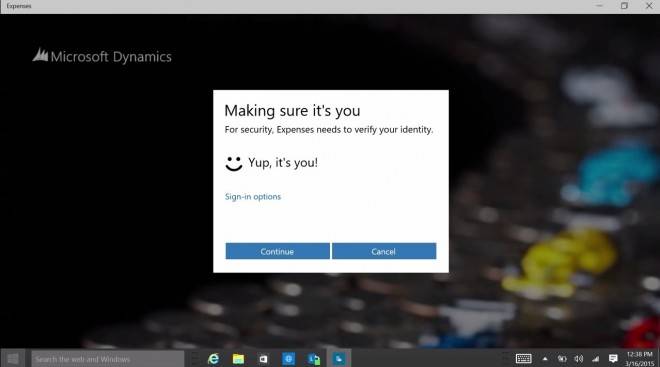660x367 pixels.
Task: Show hidden system tray icons
Action: [x=545, y=359]
